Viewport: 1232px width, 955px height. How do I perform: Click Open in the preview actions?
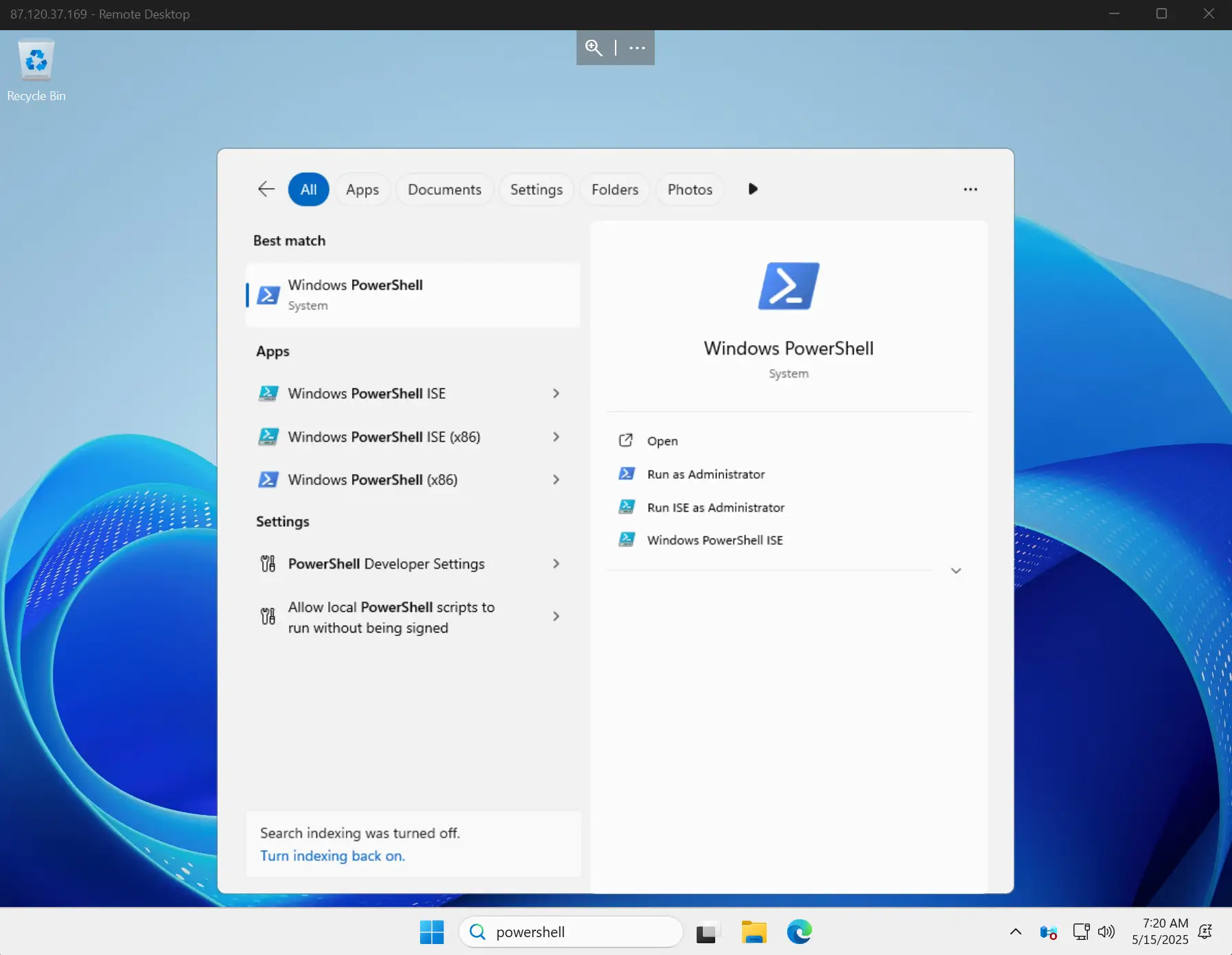662,441
